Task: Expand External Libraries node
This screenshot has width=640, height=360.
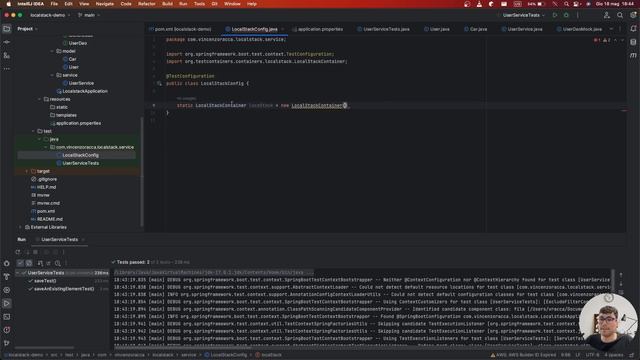Action: [20, 227]
